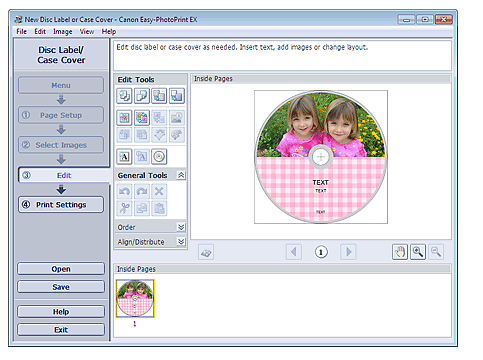Go to the next page arrow
The width and height of the screenshot is (483, 360).
tap(348, 252)
